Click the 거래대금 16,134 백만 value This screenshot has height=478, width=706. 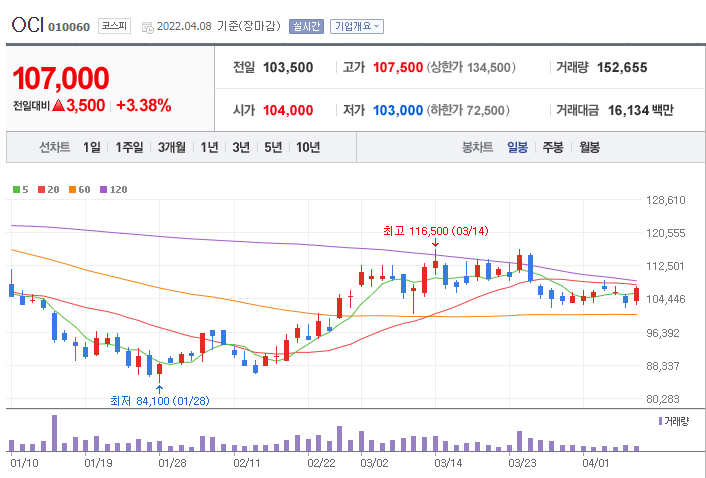(640, 110)
